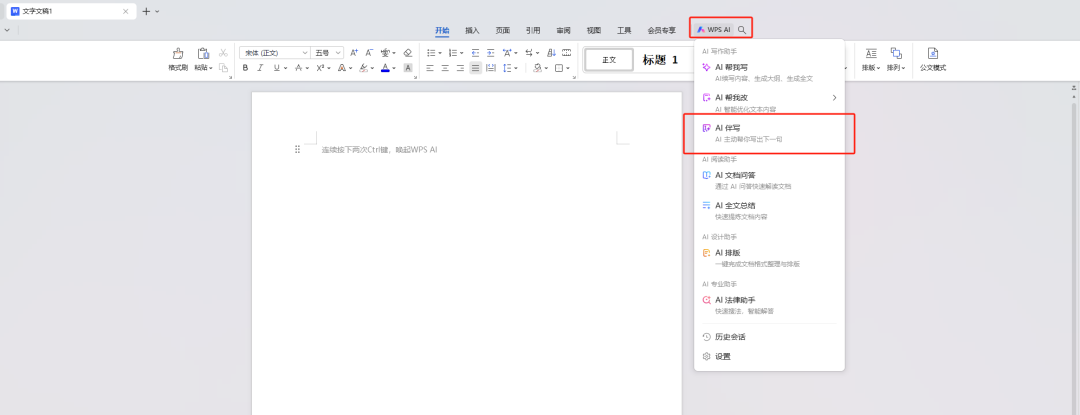Click the line spacing icon
1080x415 pixels.
(507, 67)
